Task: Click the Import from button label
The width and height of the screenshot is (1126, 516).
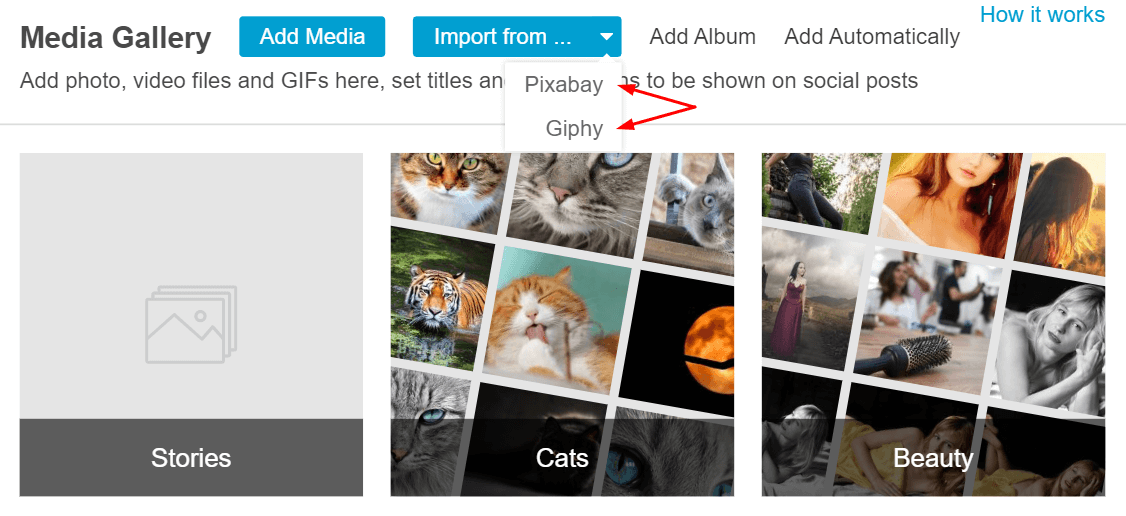Action: tap(503, 37)
